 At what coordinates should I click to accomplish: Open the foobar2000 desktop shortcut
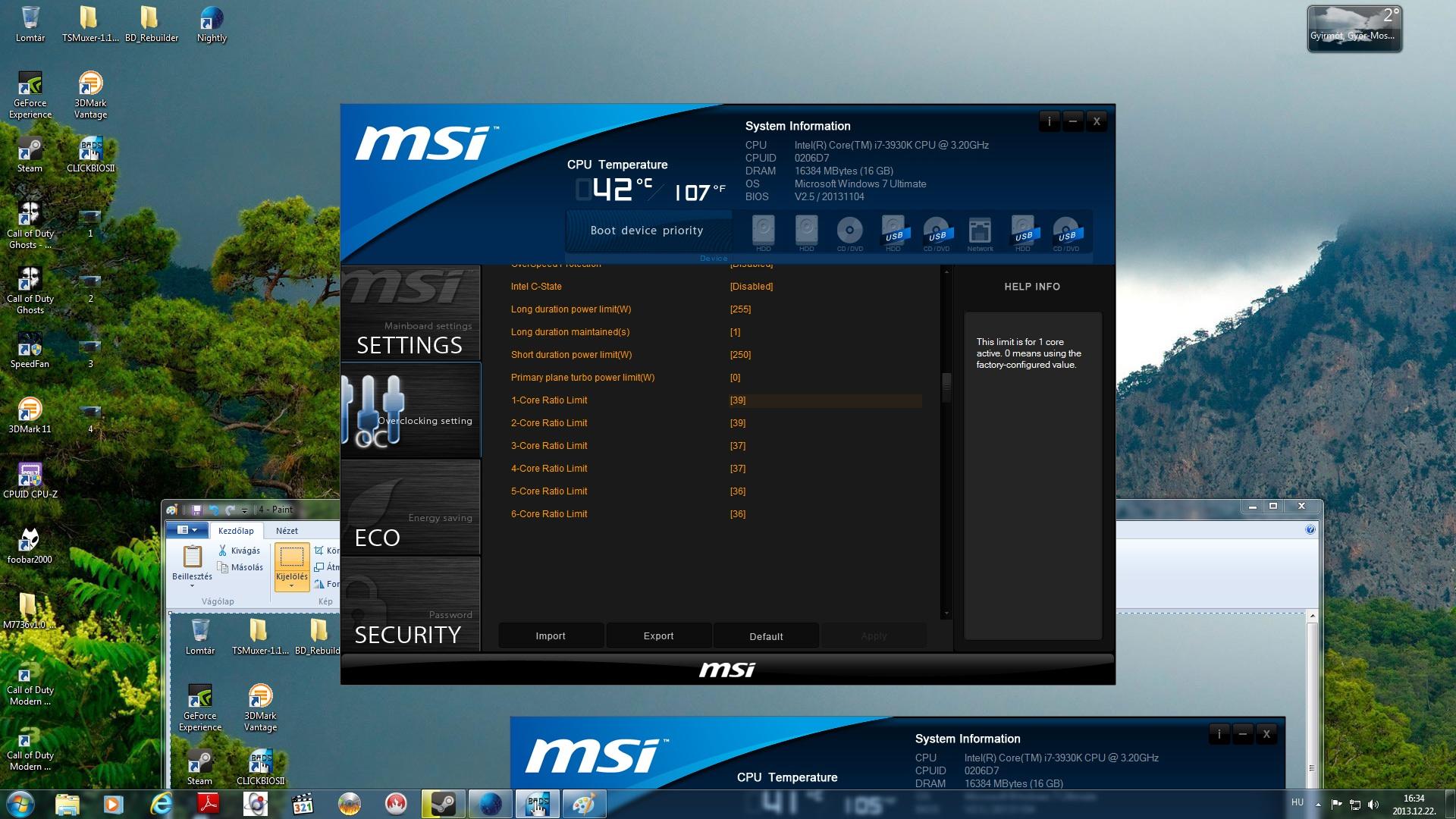(30, 546)
